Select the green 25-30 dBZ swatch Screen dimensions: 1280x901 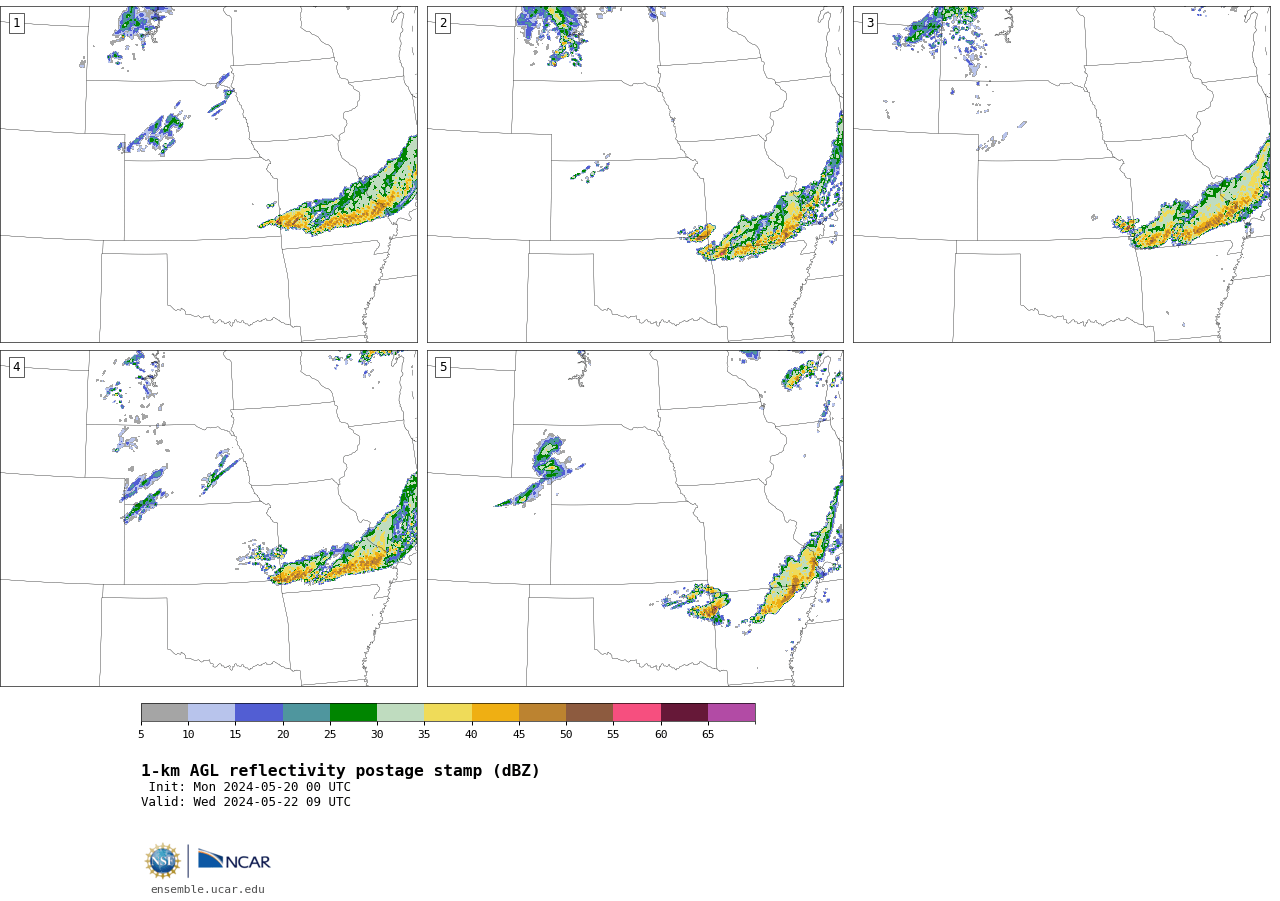coord(353,712)
